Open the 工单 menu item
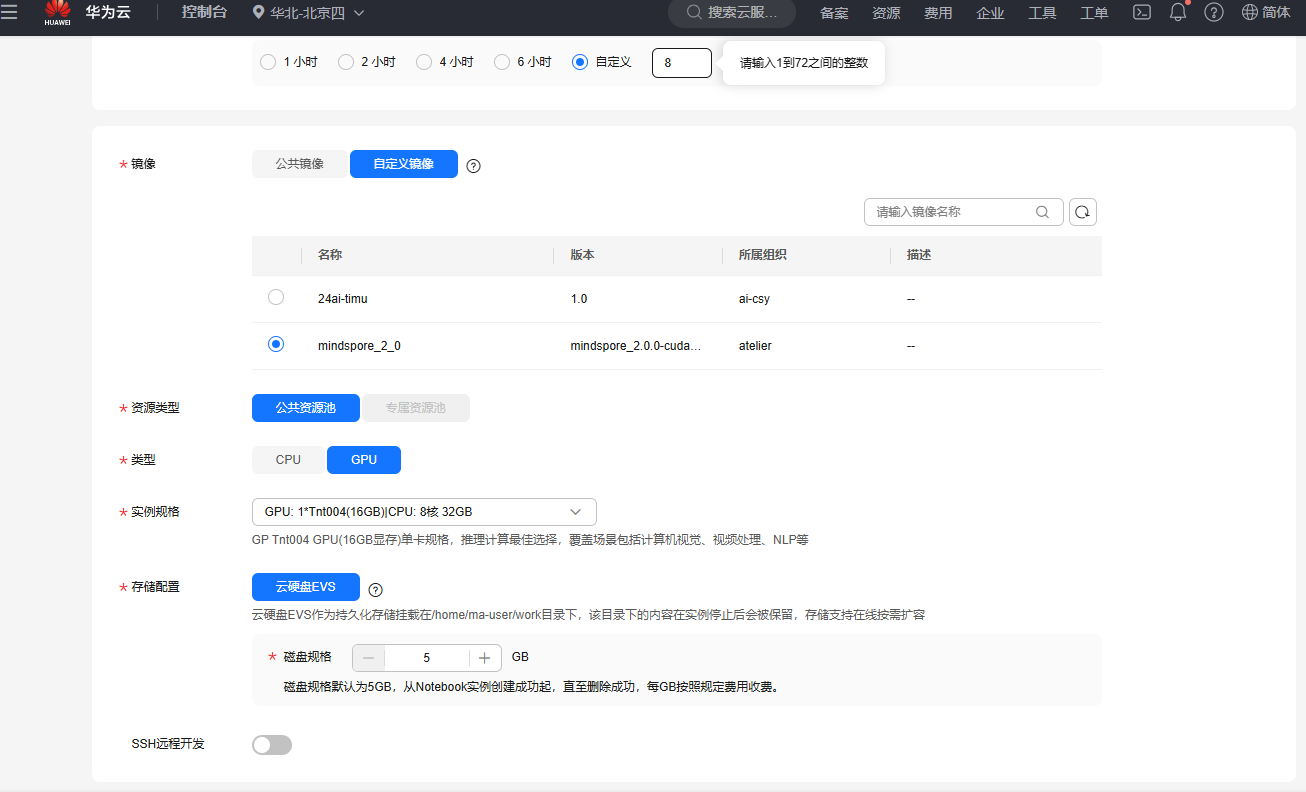 point(1094,13)
